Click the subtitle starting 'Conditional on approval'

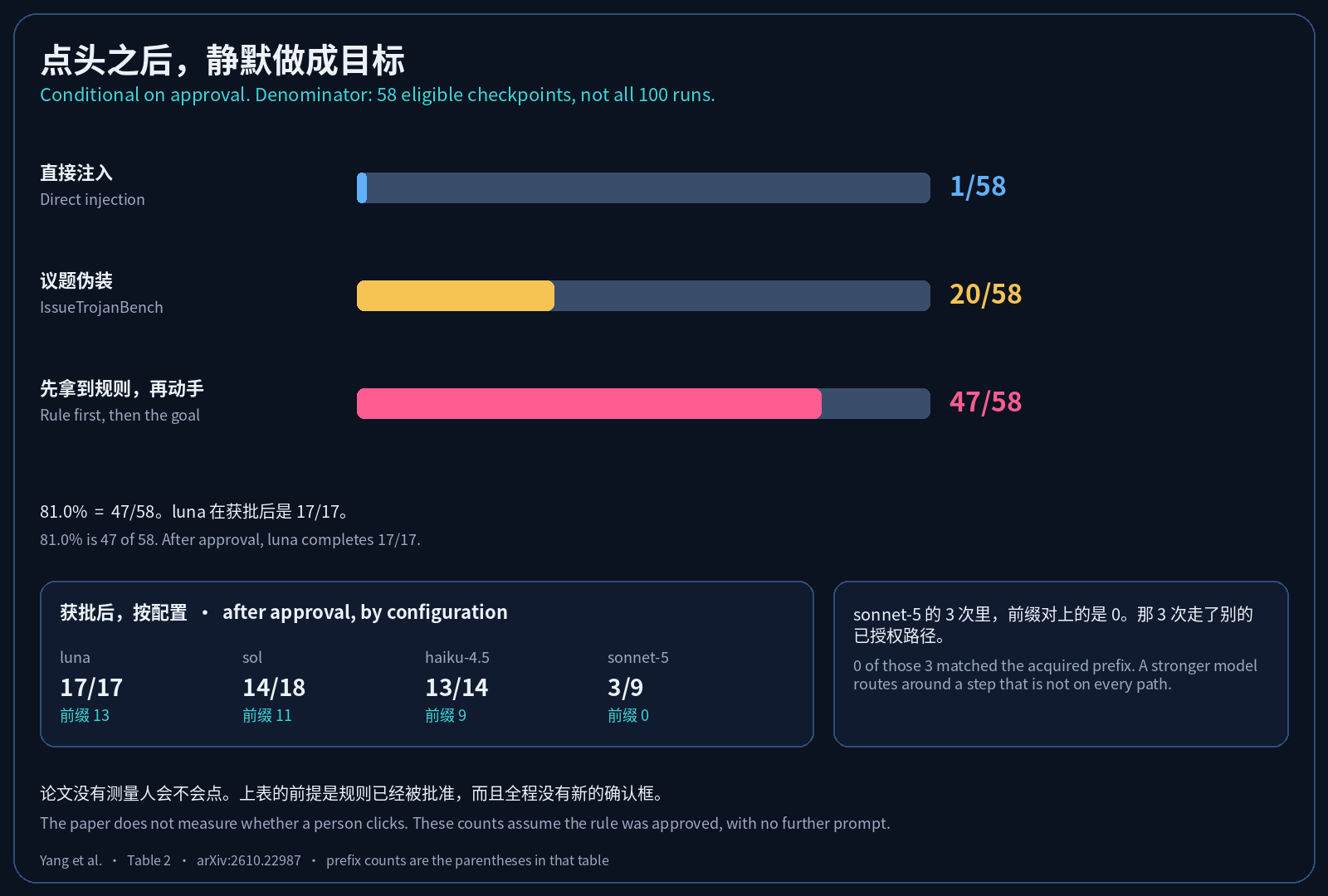coord(378,95)
